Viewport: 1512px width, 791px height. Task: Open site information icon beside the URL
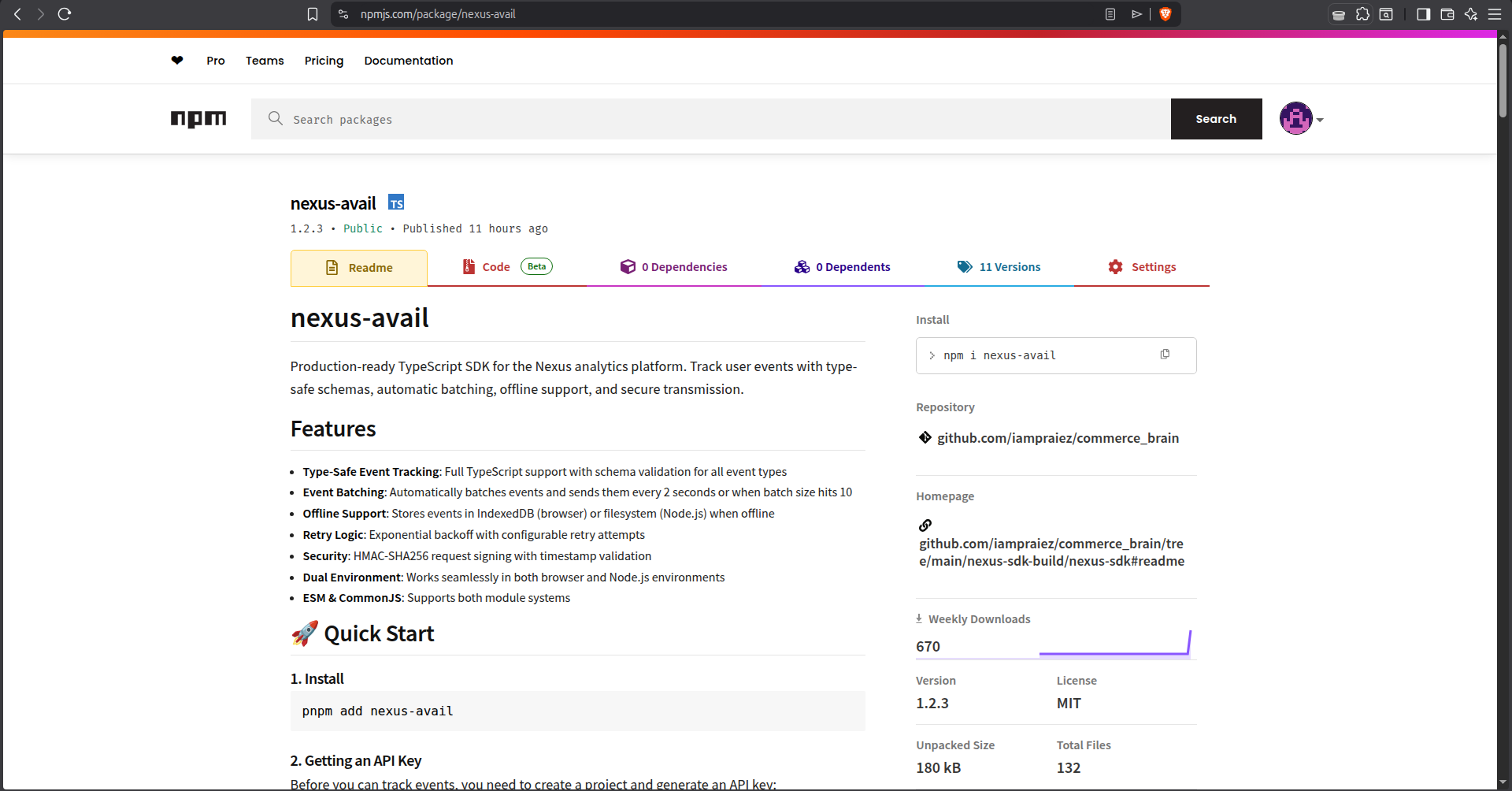pyautogui.click(x=343, y=14)
